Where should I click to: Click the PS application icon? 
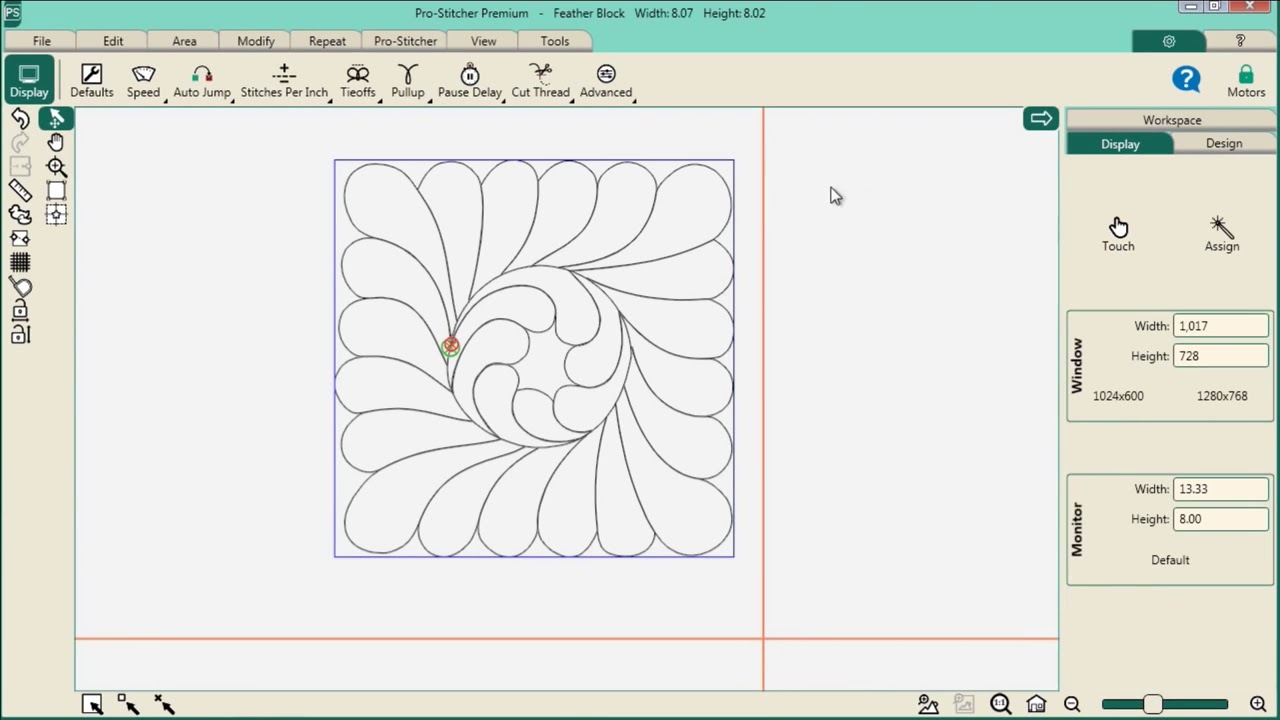pyautogui.click(x=12, y=13)
